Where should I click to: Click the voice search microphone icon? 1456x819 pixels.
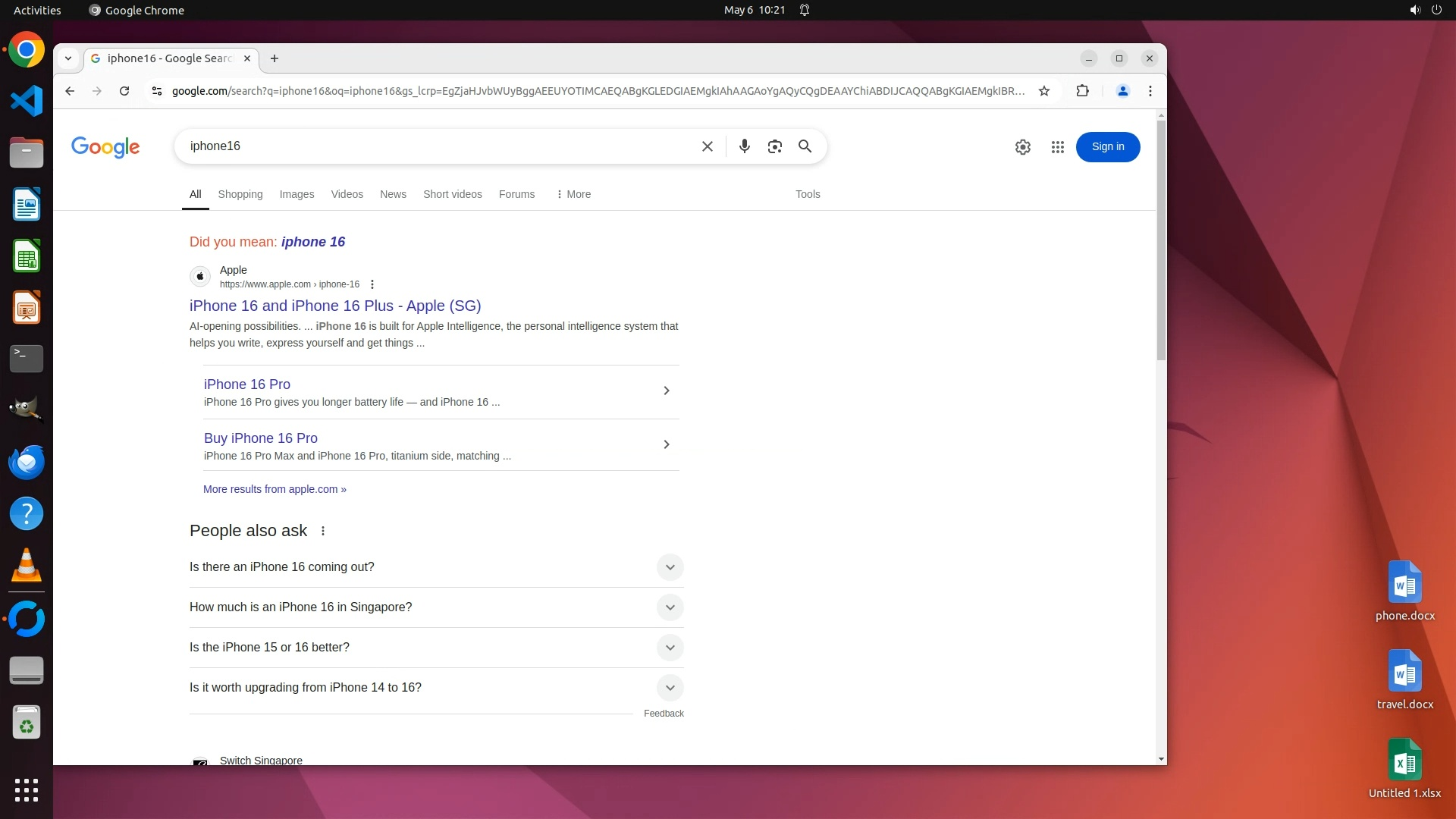pyautogui.click(x=744, y=146)
